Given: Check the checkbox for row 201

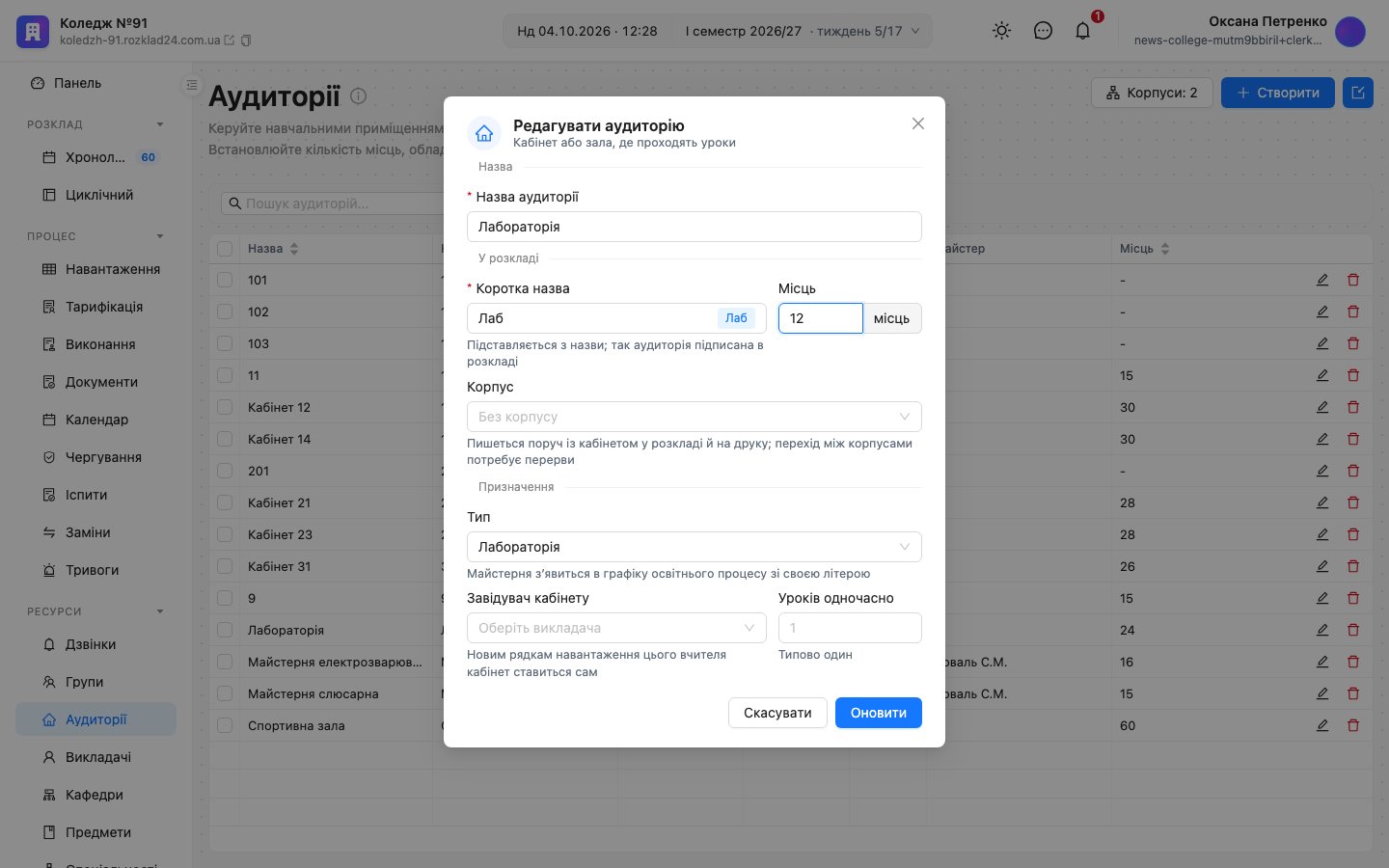Looking at the screenshot, I should click(225, 471).
